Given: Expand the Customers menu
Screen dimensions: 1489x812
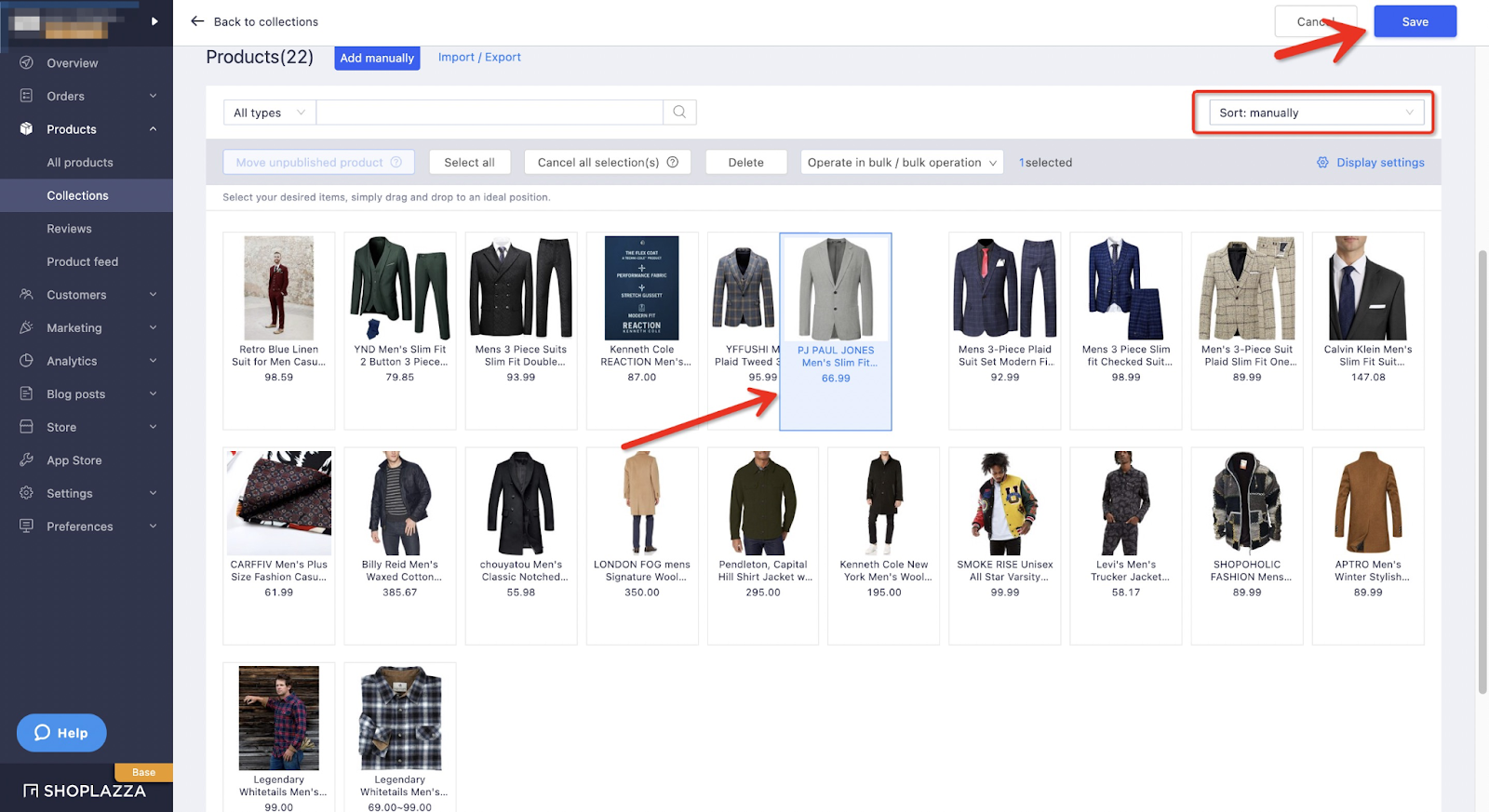Looking at the screenshot, I should pyautogui.click(x=153, y=295).
